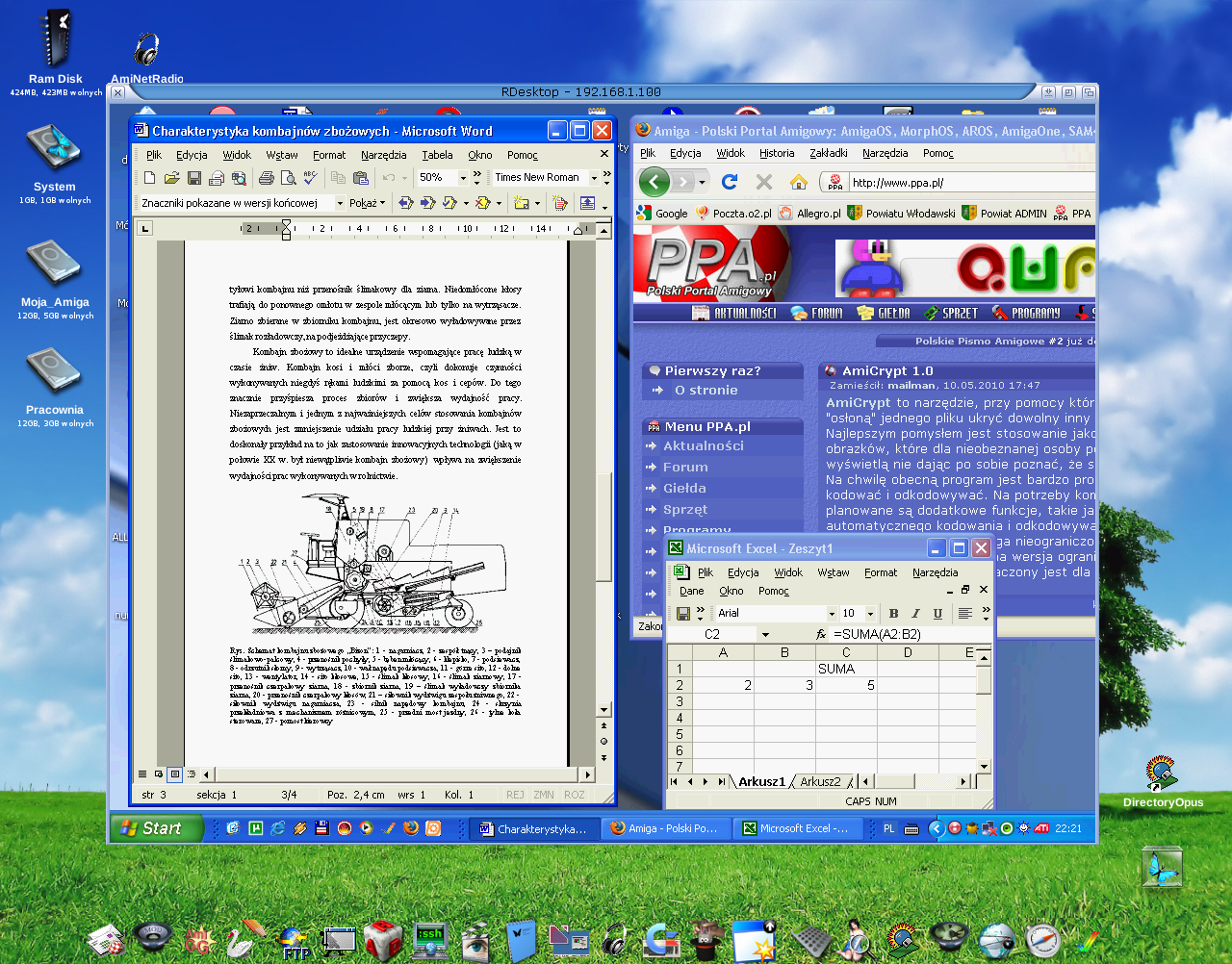This screenshot has width=1232, height=964.
Task: Reload the page in Firefox
Action: 730,181
